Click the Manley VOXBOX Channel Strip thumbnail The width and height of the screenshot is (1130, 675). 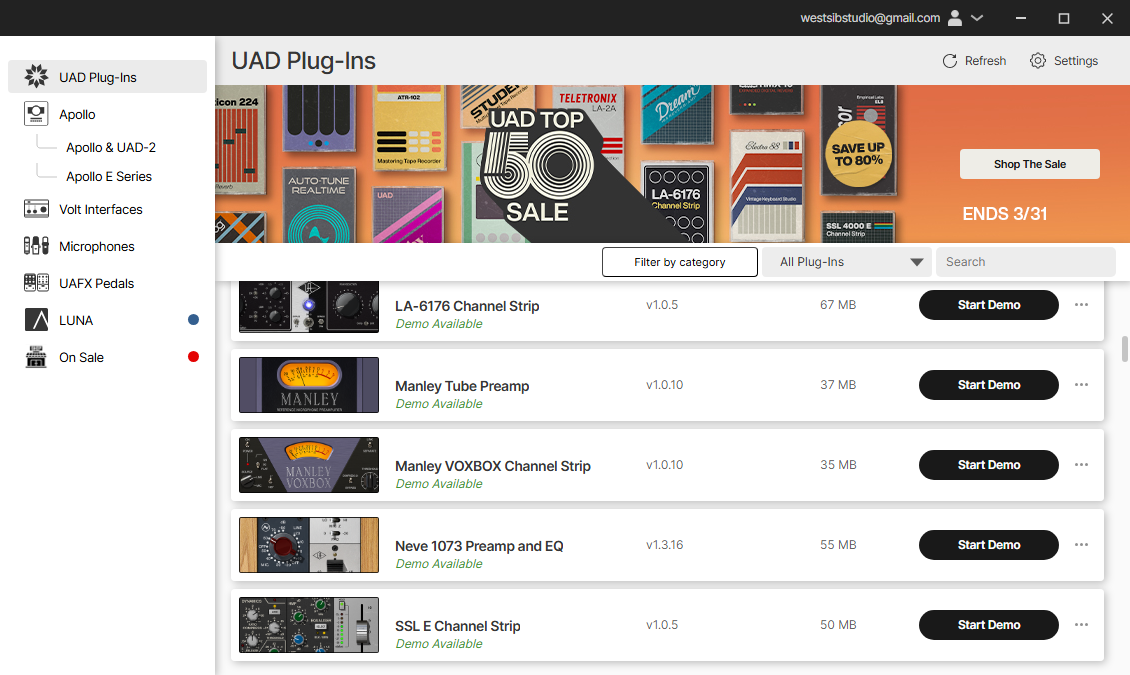coord(308,465)
